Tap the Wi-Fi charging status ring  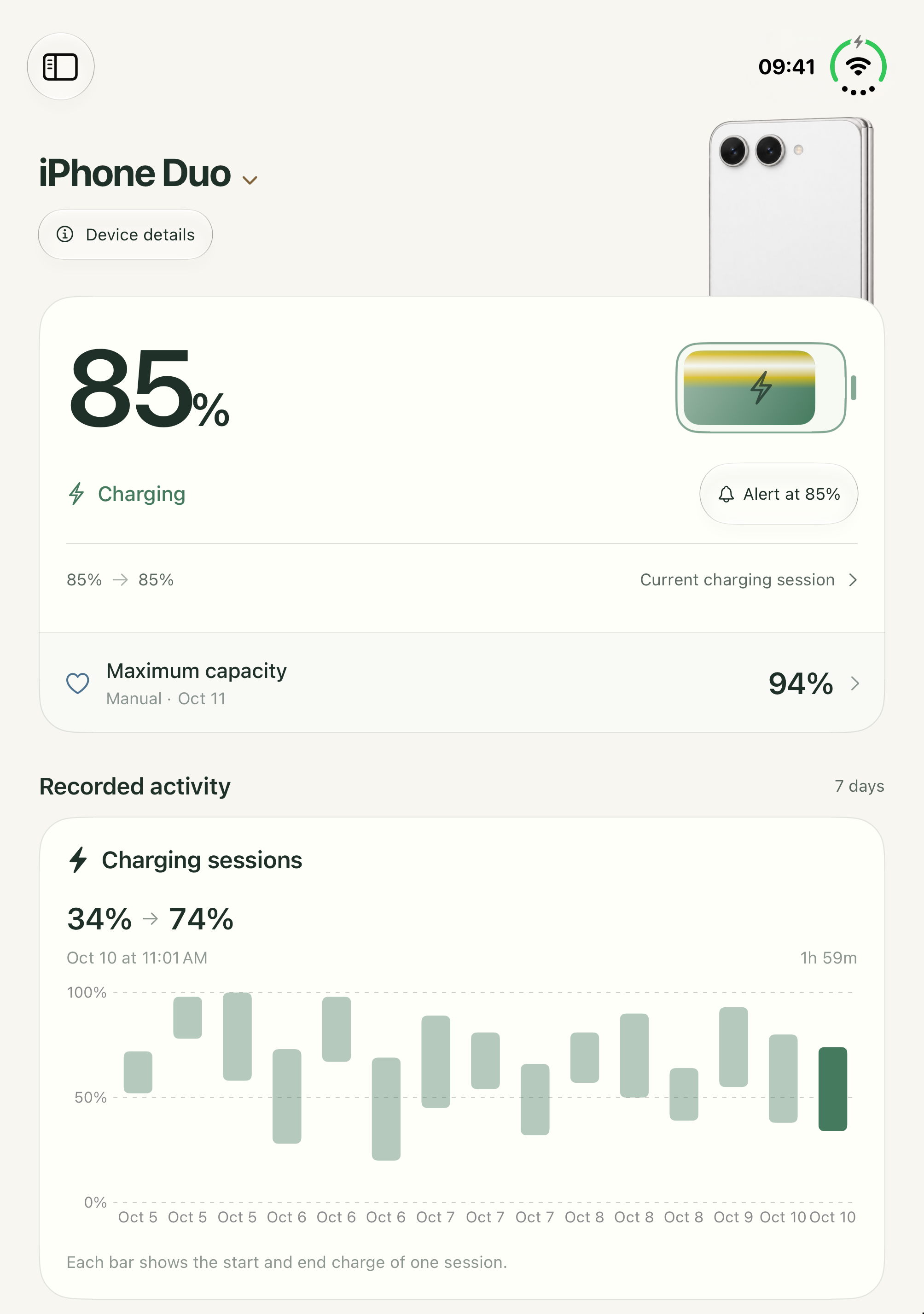[x=858, y=66]
